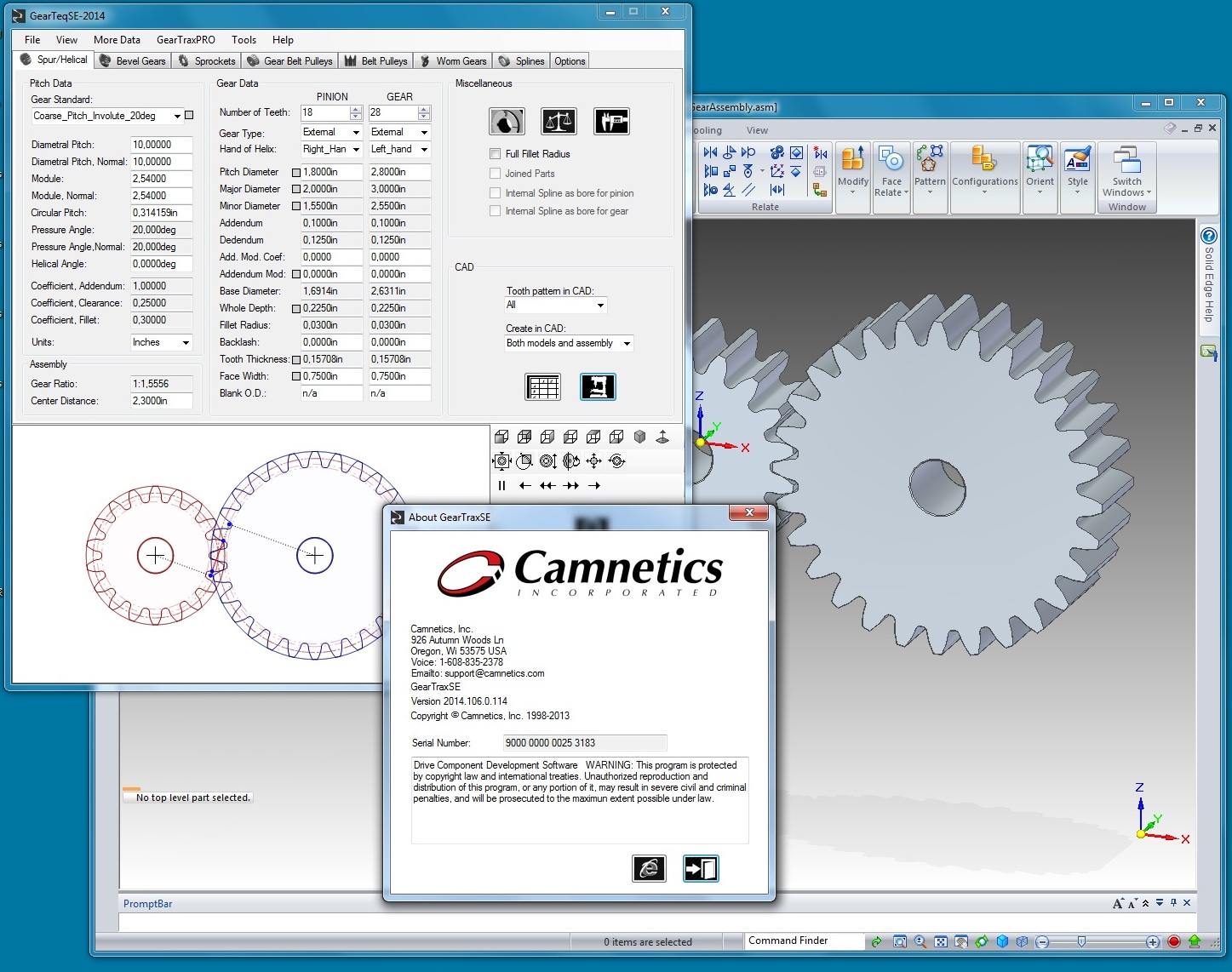Click the zoom area selection icon in preview tools
The height and width of the screenshot is (972, 1232).
tap(524, 461)
